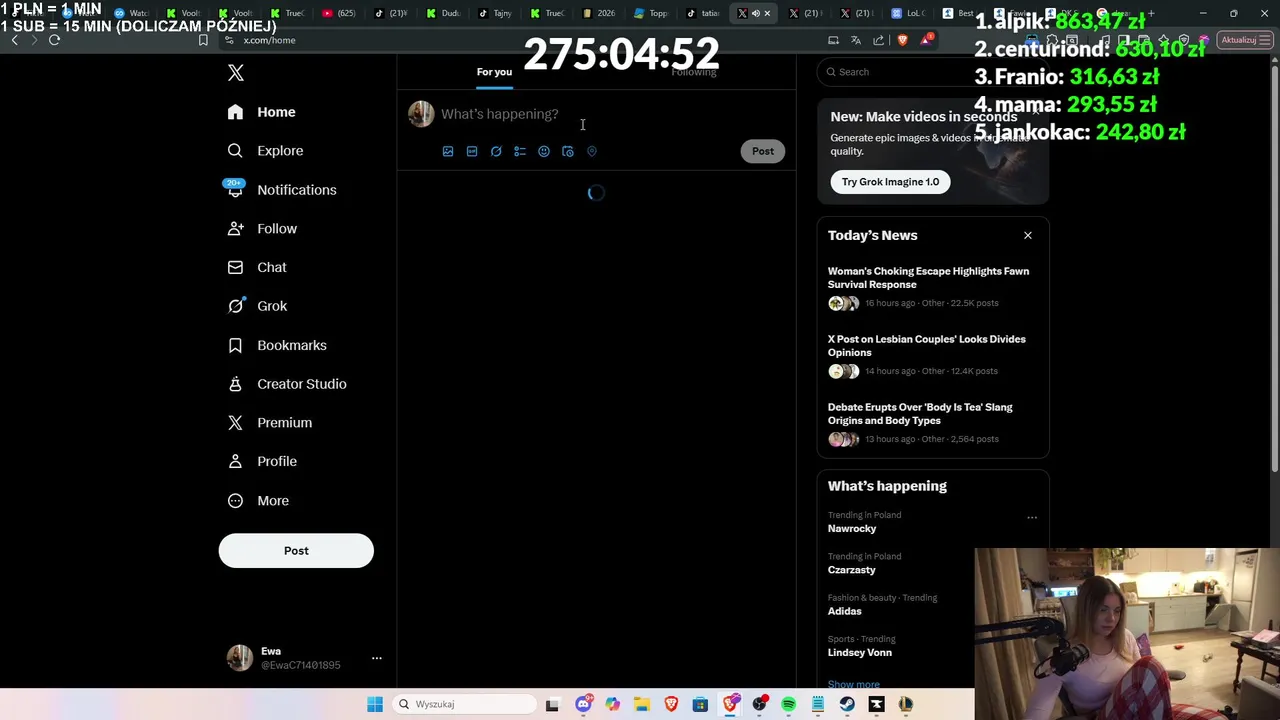This screenshot has height=720, width=1280.
Task: Switch to the Following tab
Action: 694,72
